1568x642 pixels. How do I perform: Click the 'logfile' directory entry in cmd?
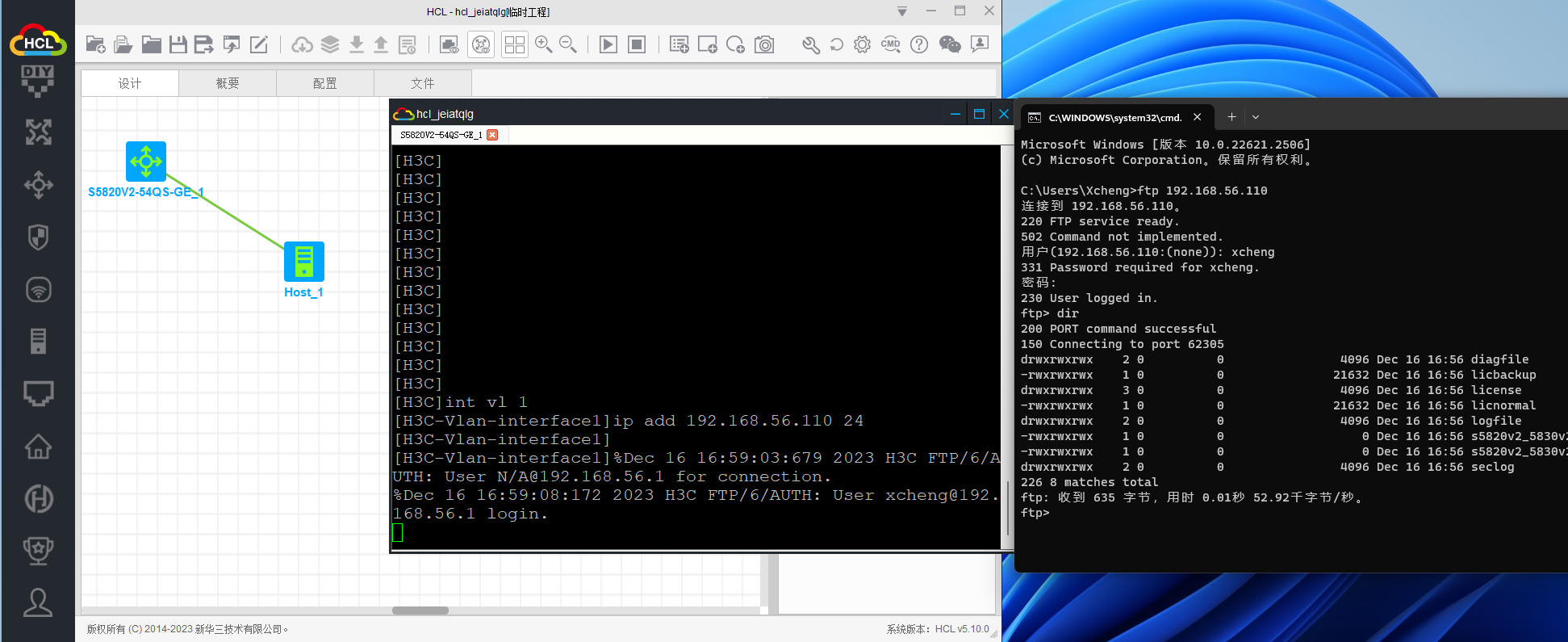click(x=1496, y=421)
